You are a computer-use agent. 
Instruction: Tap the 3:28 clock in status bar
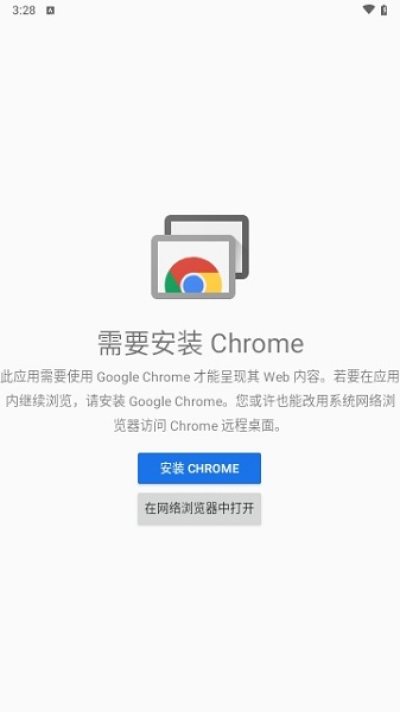tap(24, 10)
